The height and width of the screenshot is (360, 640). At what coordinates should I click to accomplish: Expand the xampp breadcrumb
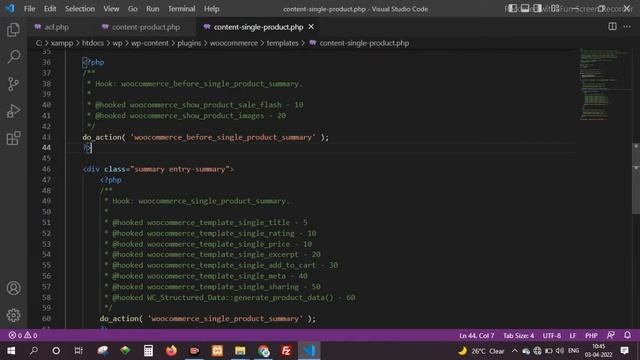point(62,43)
